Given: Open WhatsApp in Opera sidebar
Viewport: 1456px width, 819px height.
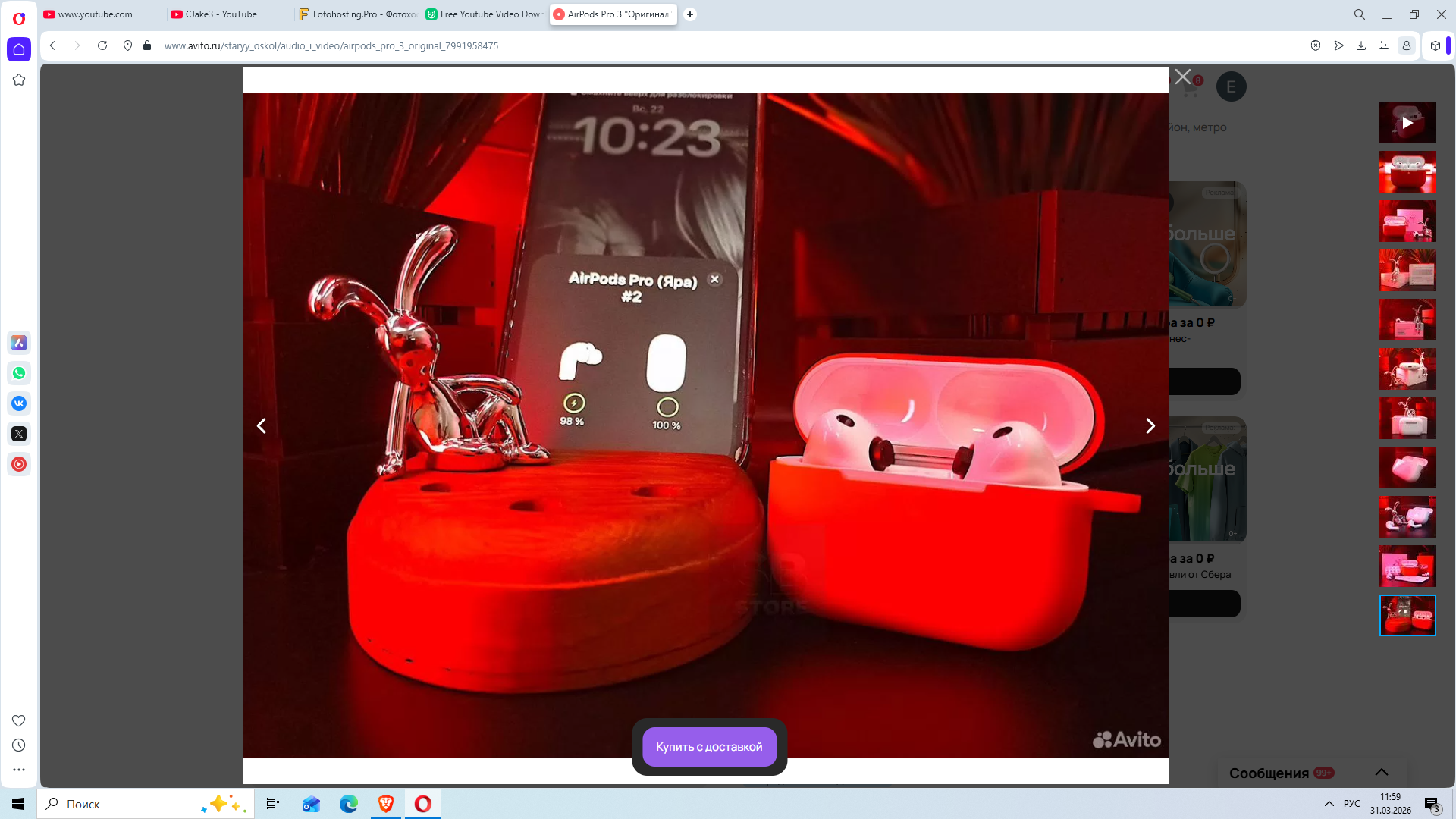Looking at the screenshot, I should point(19,373).
